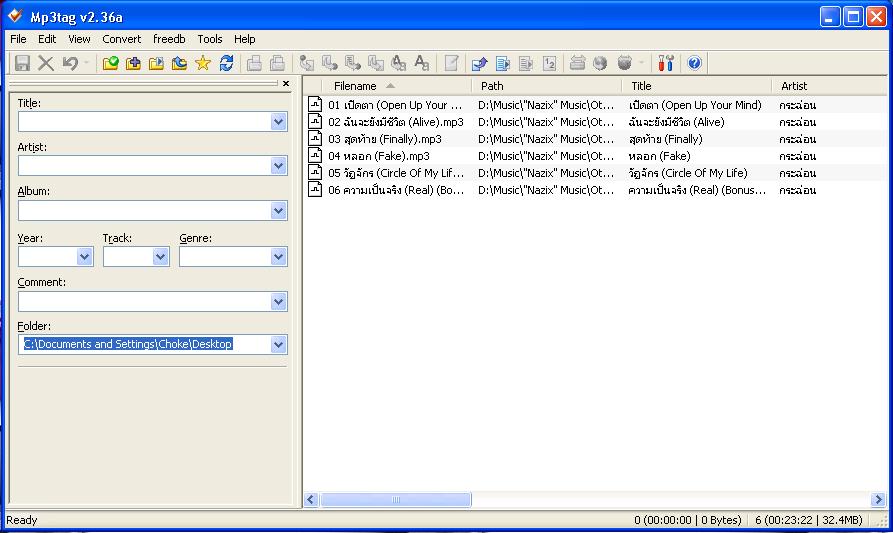The height and width of the screenshot is (533, 893).
Task: Click file icon of '04 หลอก (Fake).mp3'
Action: tap(315, 155)
